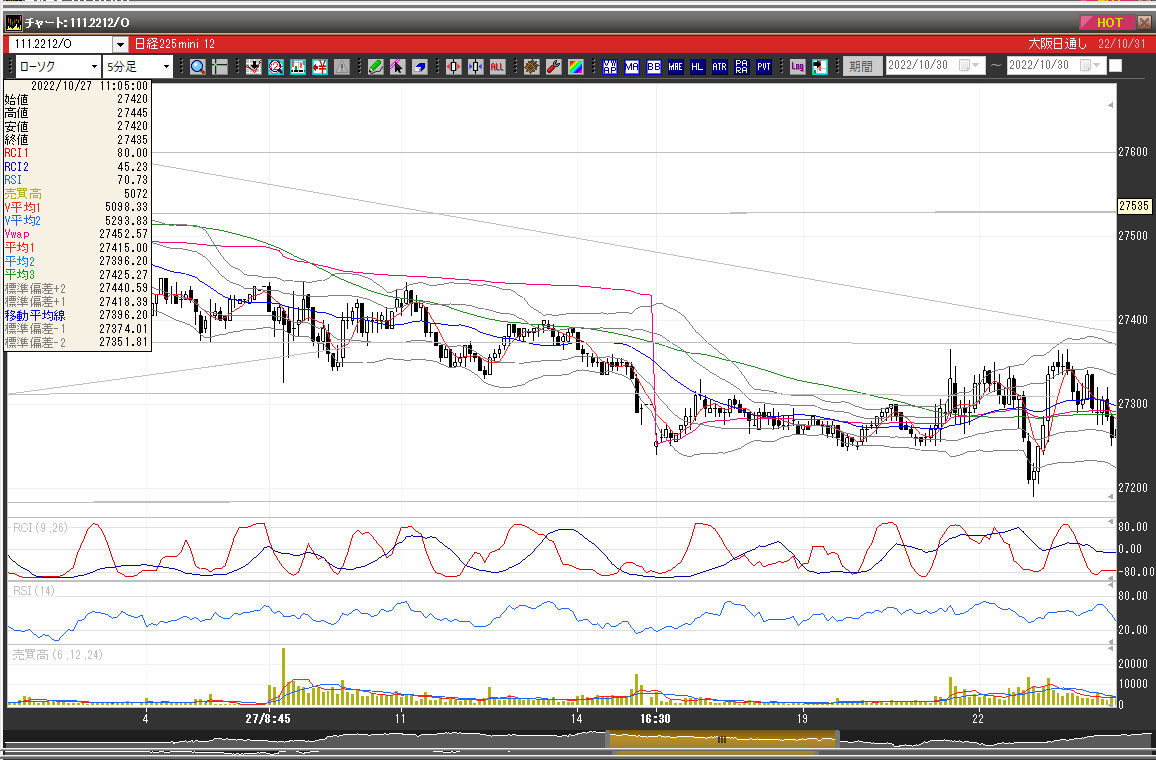This screenshot has width=1156, height=760.
Task: Collapse the 売買高 volume panel arrow
Action: [x=1110, y=646]
